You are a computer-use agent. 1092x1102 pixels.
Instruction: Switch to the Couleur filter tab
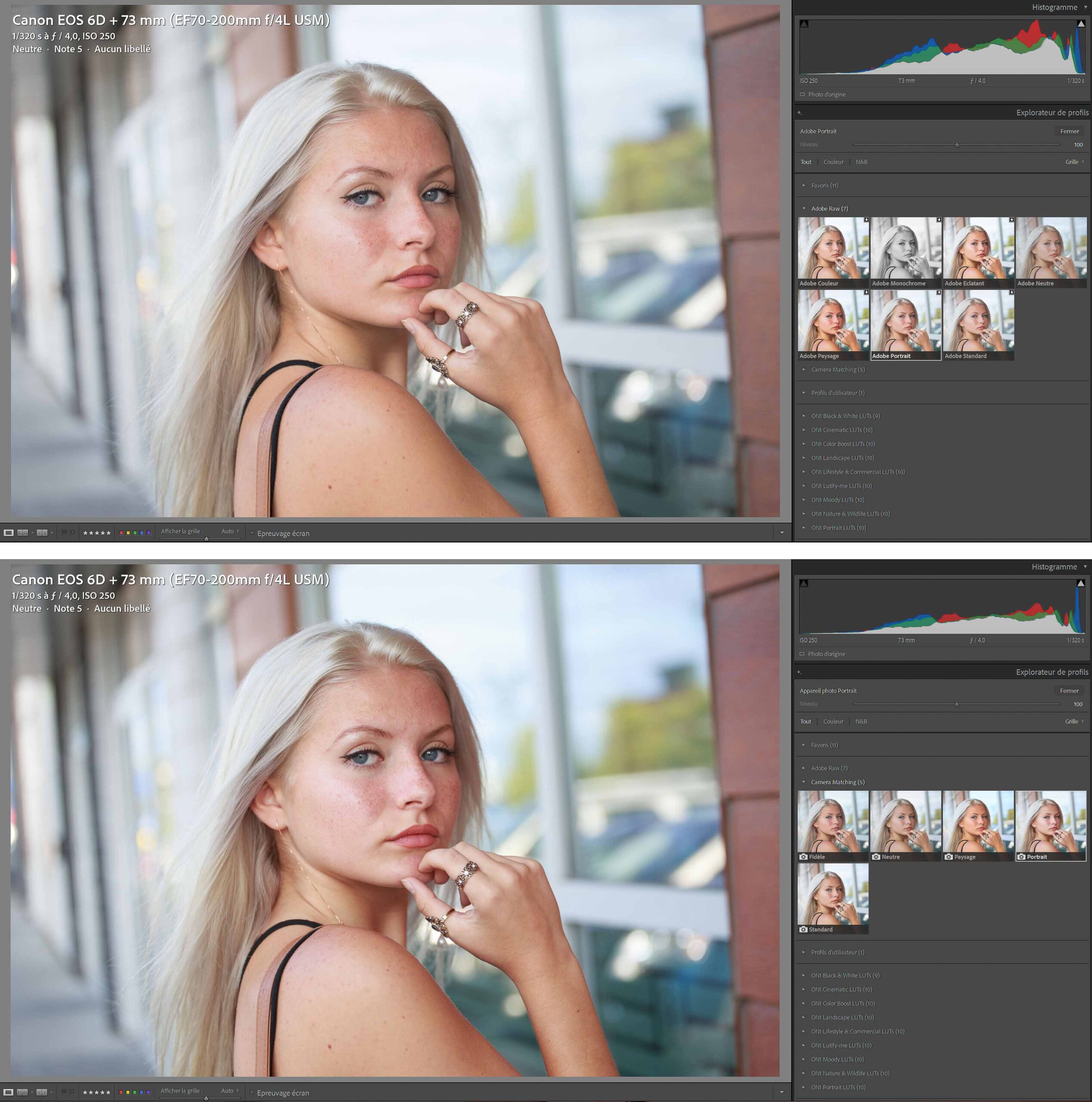coord(834,162)
